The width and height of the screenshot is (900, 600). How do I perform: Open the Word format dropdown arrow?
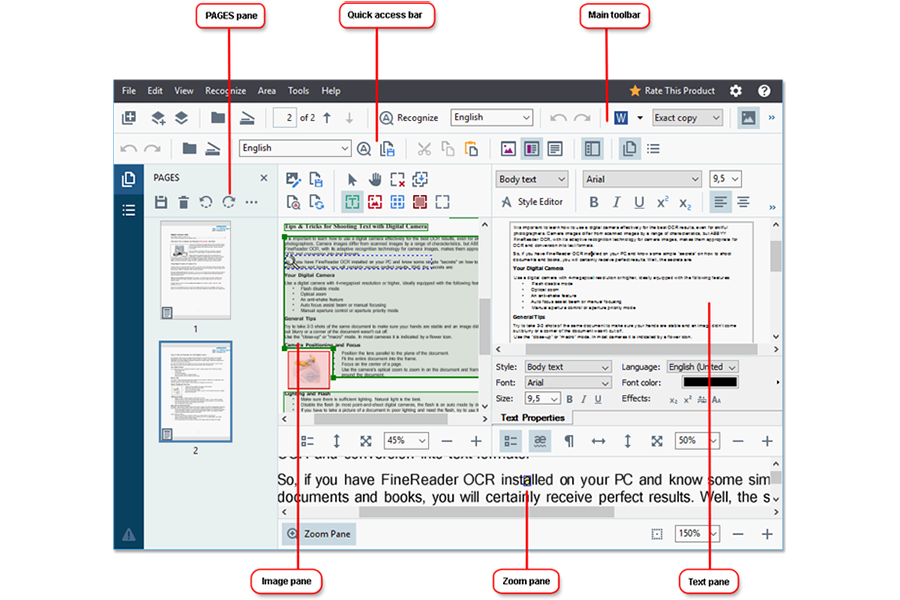click(640, 118)
